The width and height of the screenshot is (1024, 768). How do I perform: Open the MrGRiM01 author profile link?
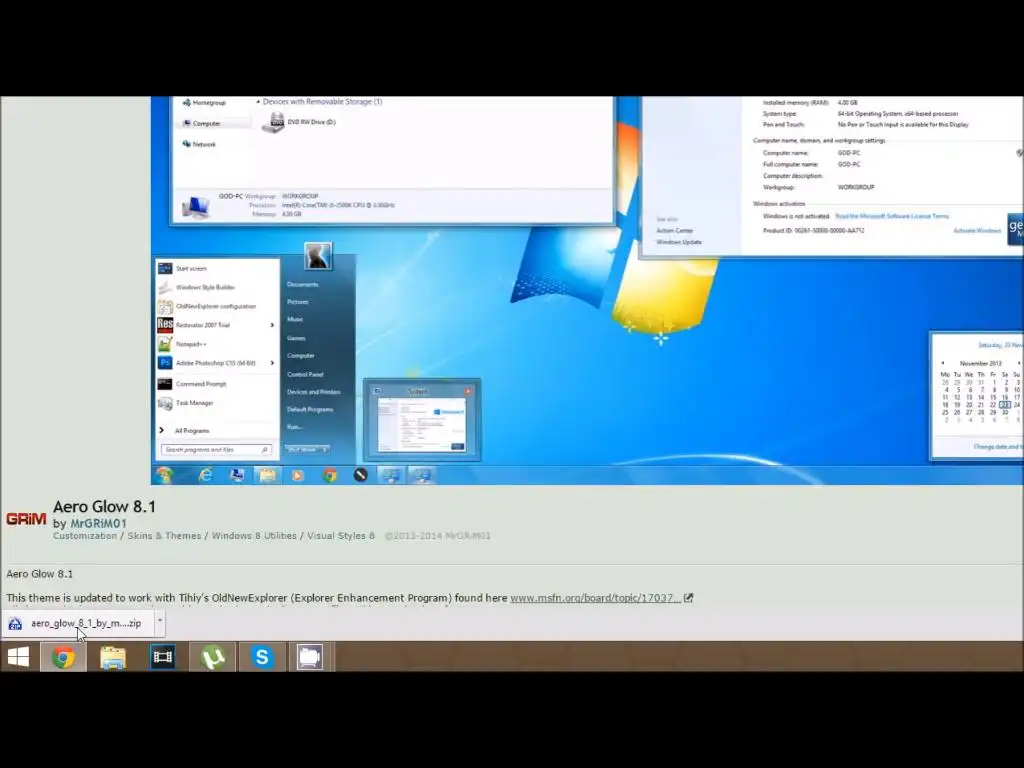[x=99, y=523]
